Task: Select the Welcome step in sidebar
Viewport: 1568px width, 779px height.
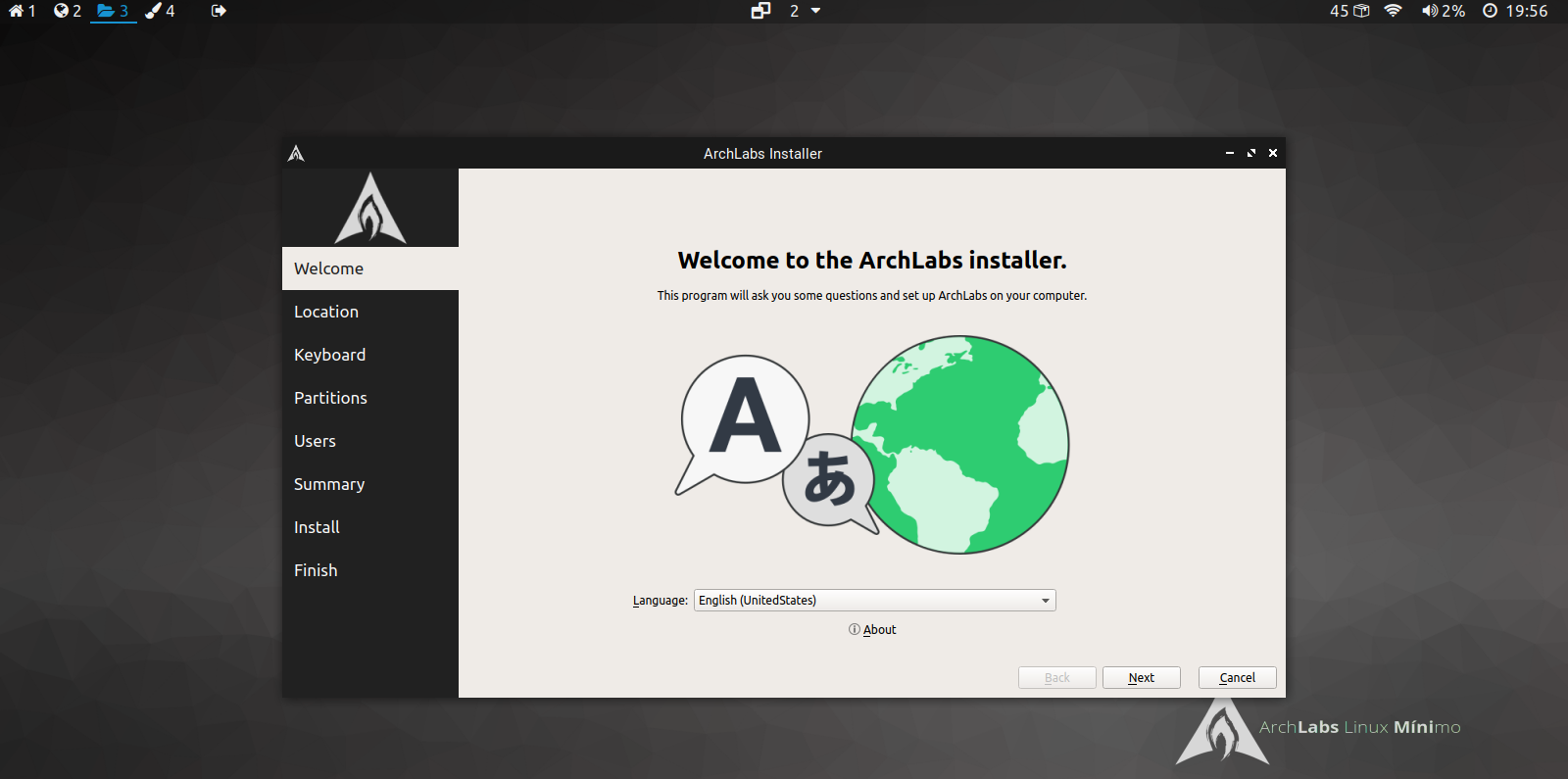Action: [x=329, y=268]
